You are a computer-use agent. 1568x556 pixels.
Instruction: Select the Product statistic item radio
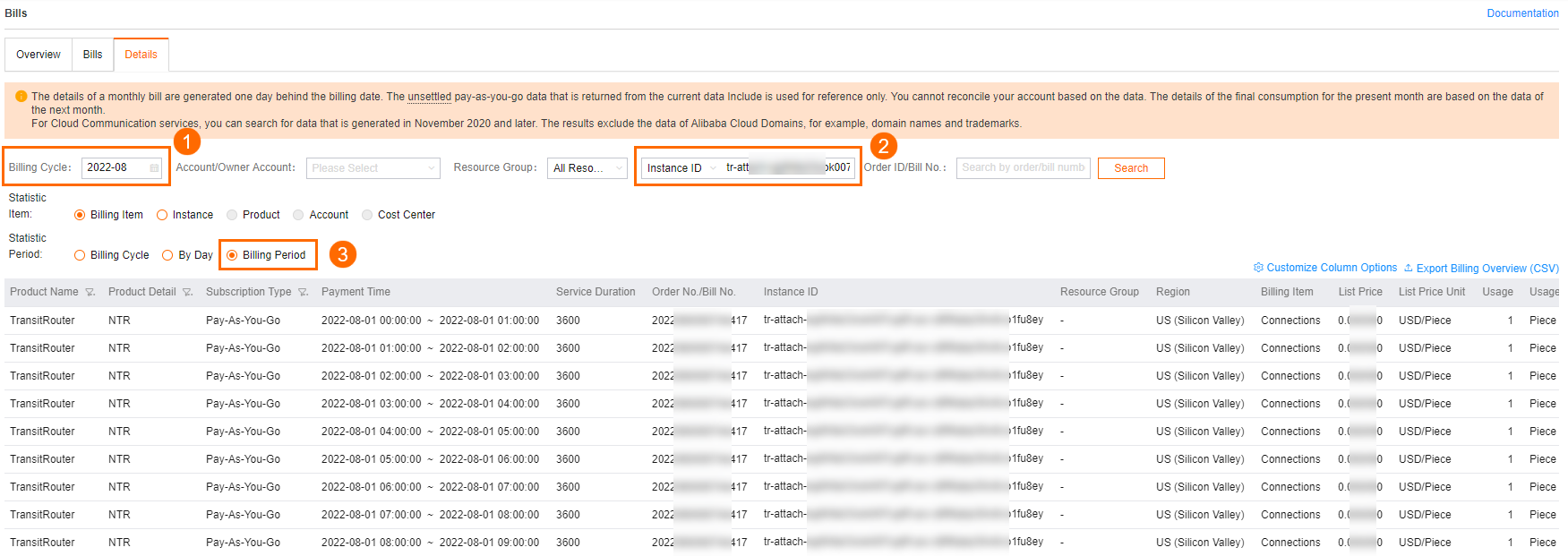click(x=232, y=215)
